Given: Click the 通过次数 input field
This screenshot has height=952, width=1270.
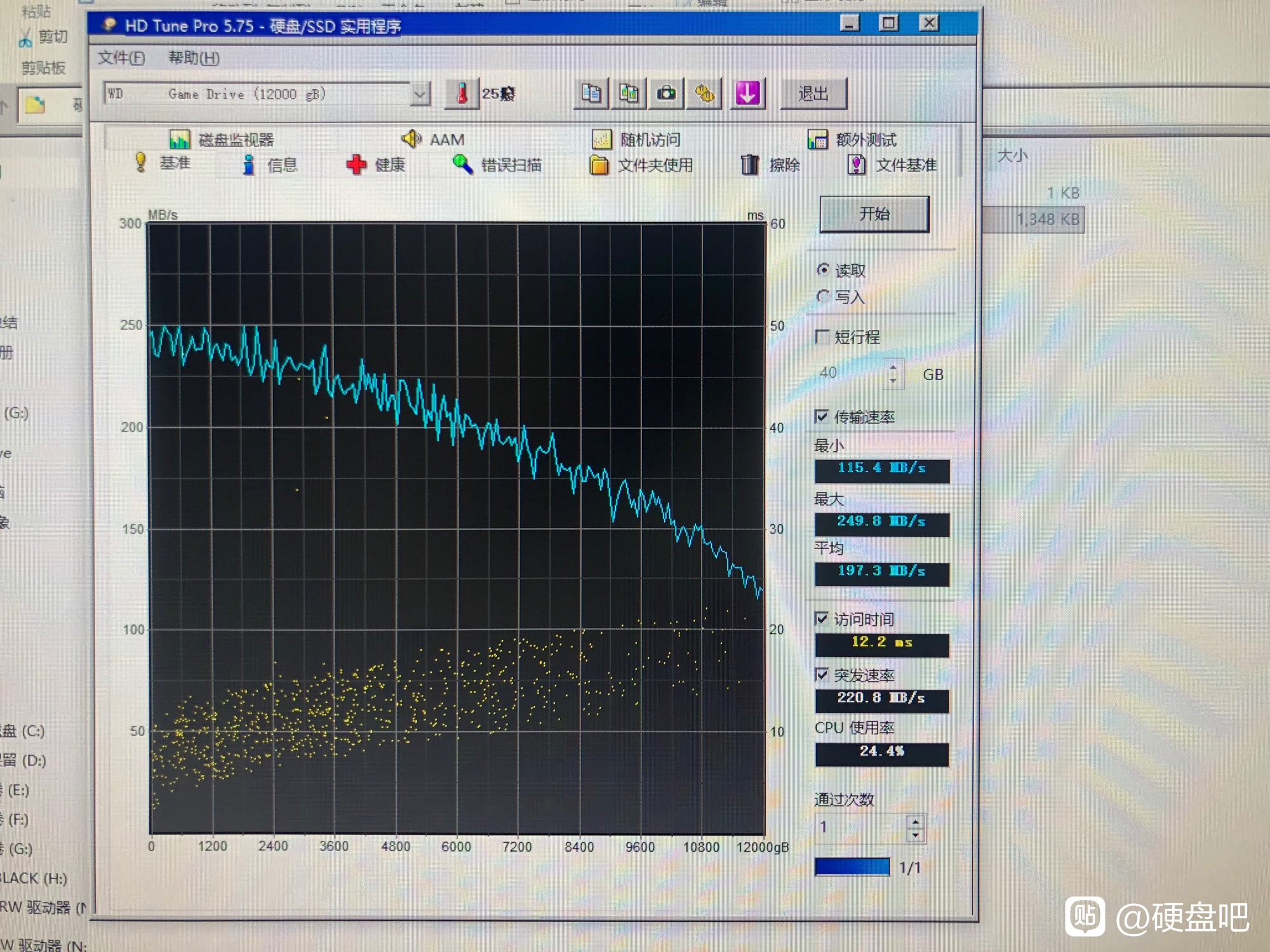Looking at the screenshot, I should coord(861,828).
